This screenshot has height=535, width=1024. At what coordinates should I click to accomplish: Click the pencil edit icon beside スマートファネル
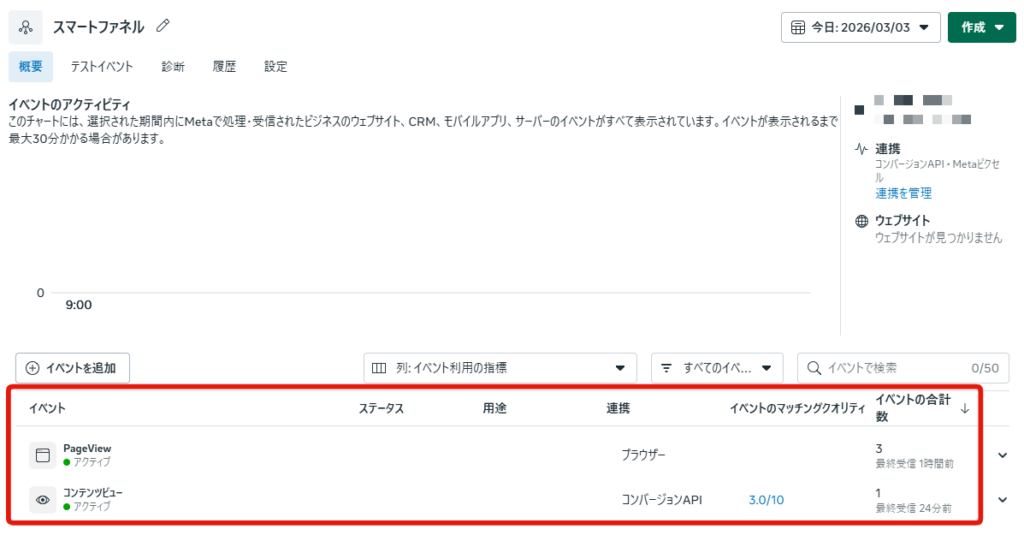coord(164,26)
